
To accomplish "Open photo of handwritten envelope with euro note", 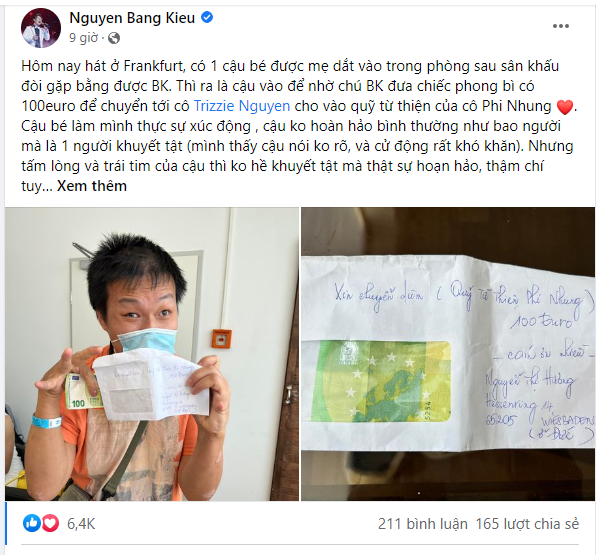I will tap(448, 354).
